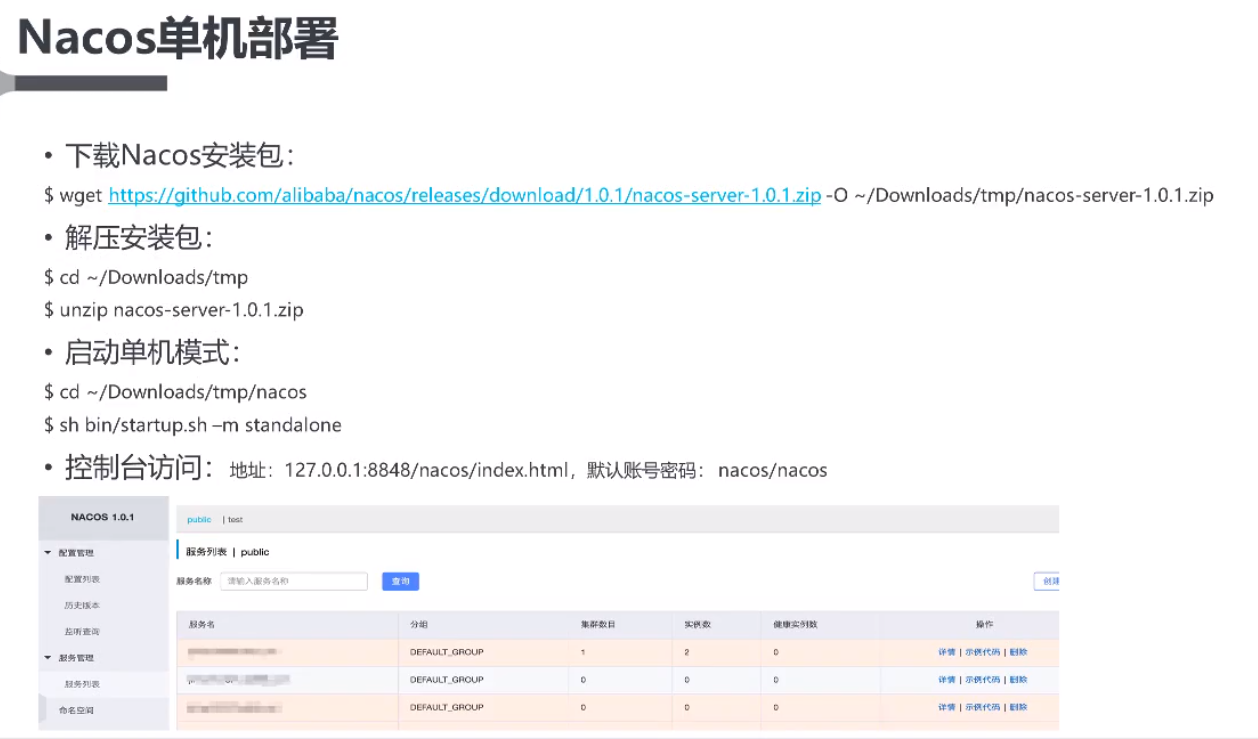Click the 实例数 column header
Screen dimensions: 1258x739
coord(697,624)
